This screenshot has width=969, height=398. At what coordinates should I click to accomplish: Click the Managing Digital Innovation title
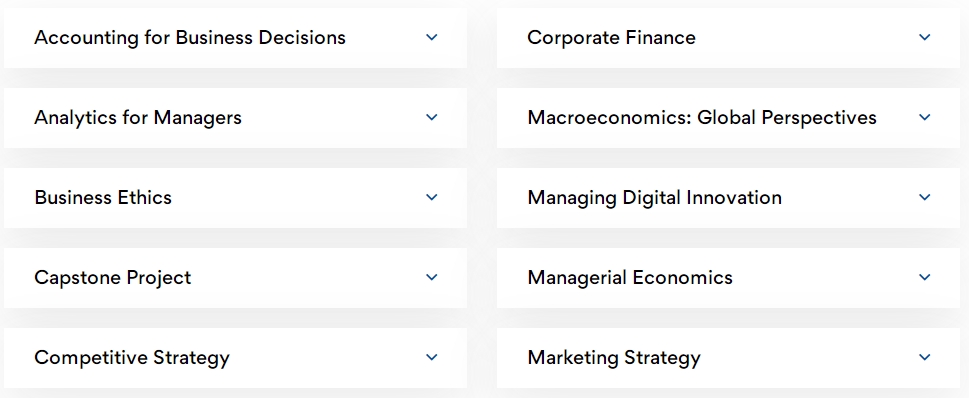coord(654,198)
